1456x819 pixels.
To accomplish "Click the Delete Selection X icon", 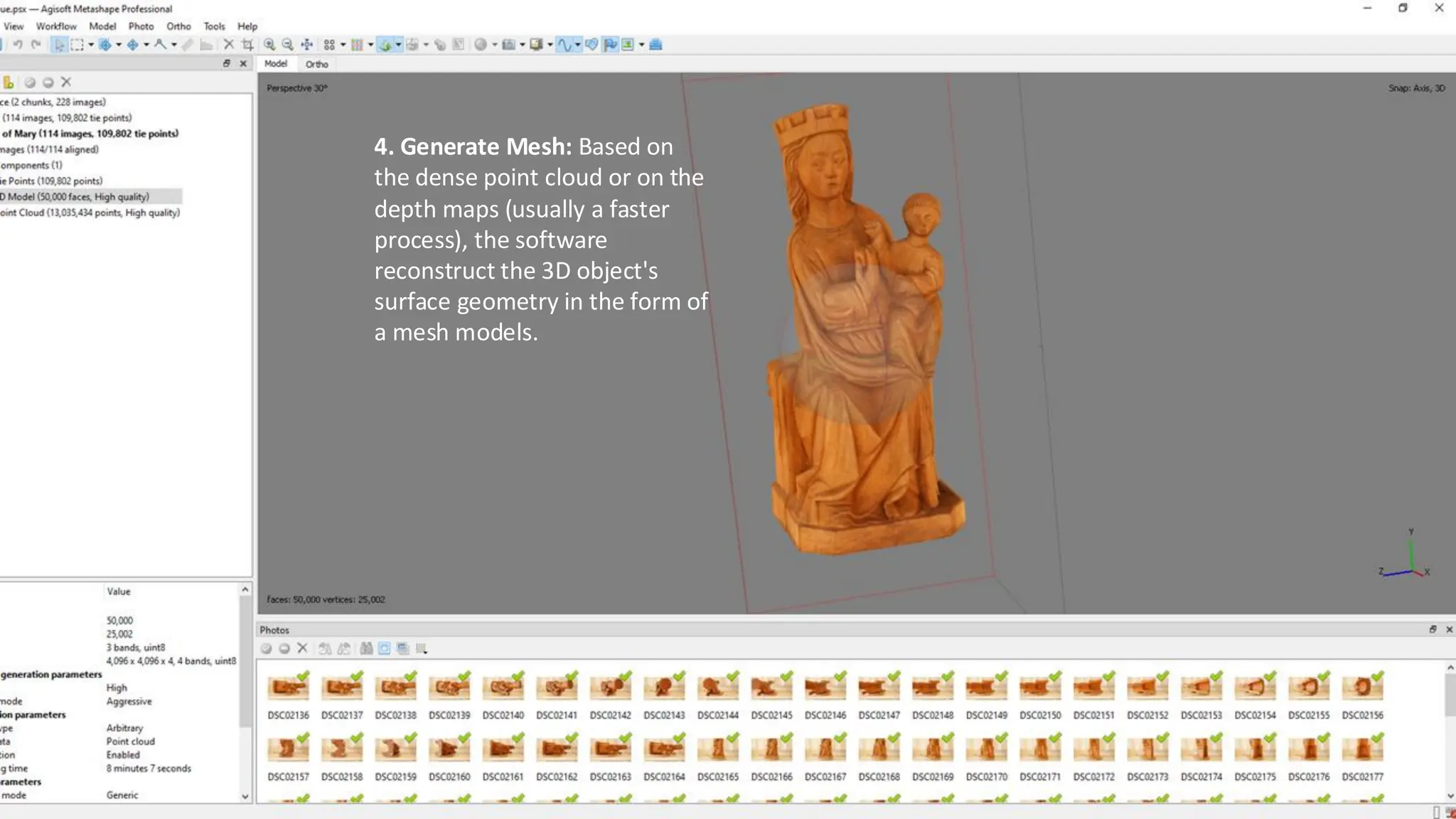I will coord(229,45).
